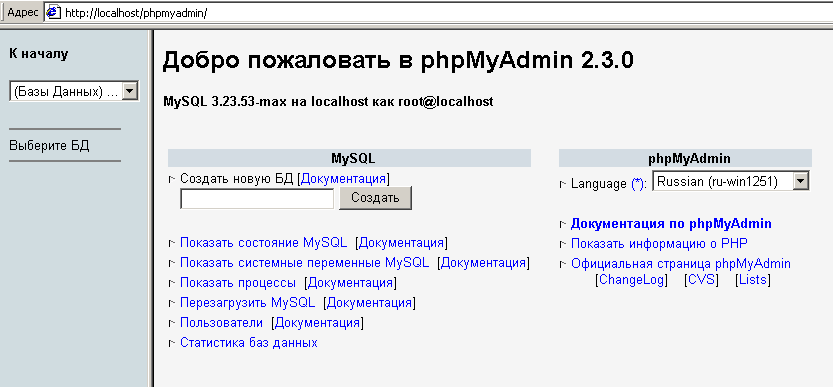Click Перезагрузить MySQL link
This screenshot has height=387, width=833.
tap(248, 303)
